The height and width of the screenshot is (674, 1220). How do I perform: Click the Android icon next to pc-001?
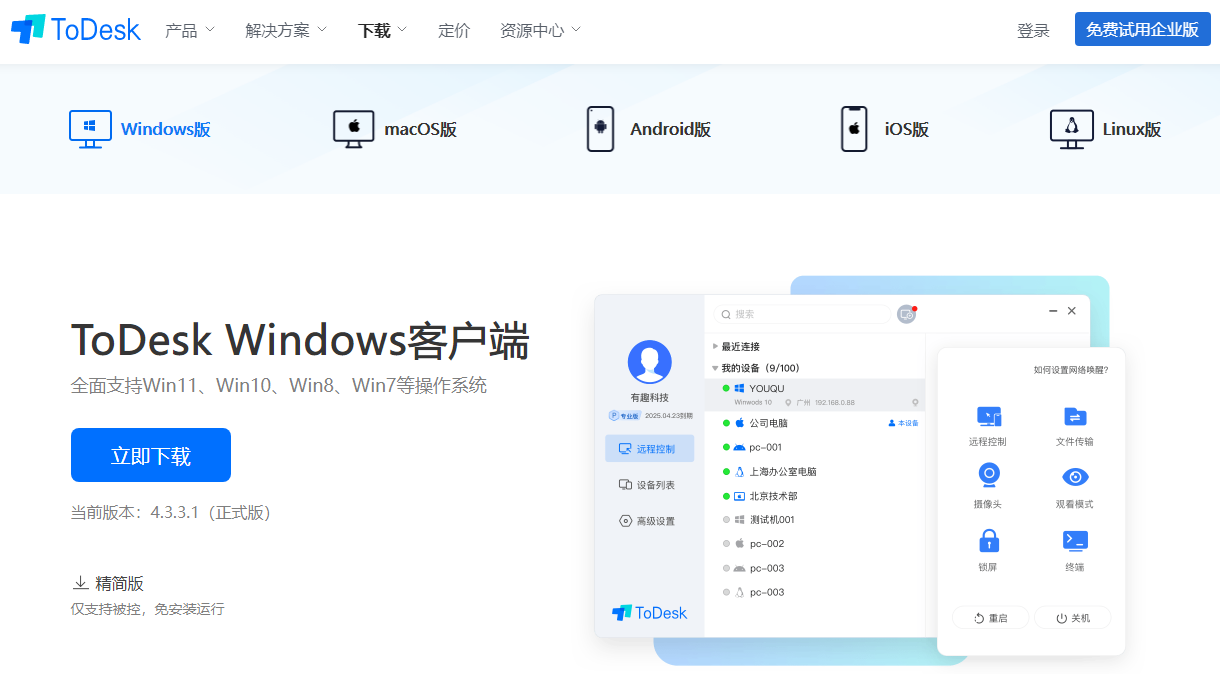tap(740, 447)
